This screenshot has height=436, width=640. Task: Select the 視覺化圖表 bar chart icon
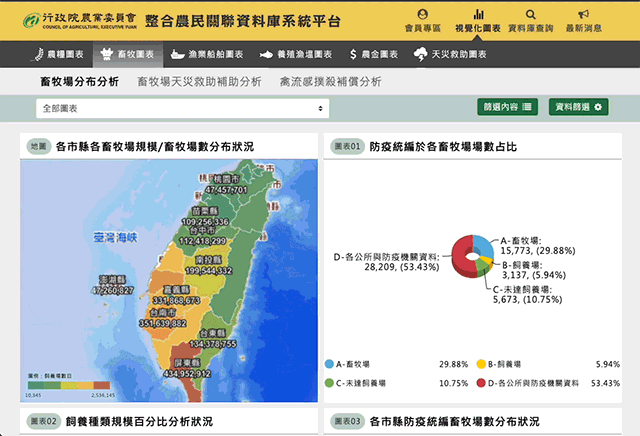click(478, 15)
